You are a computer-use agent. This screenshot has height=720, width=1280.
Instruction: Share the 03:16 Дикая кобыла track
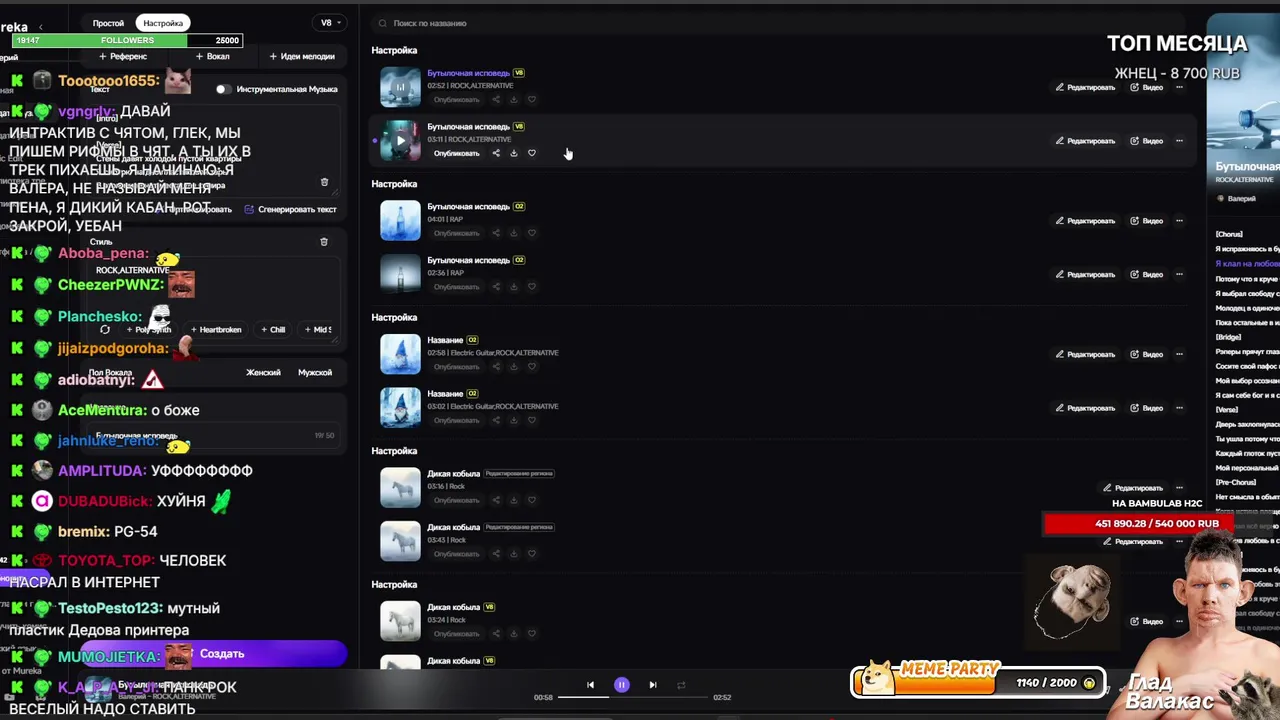point(496,500)
